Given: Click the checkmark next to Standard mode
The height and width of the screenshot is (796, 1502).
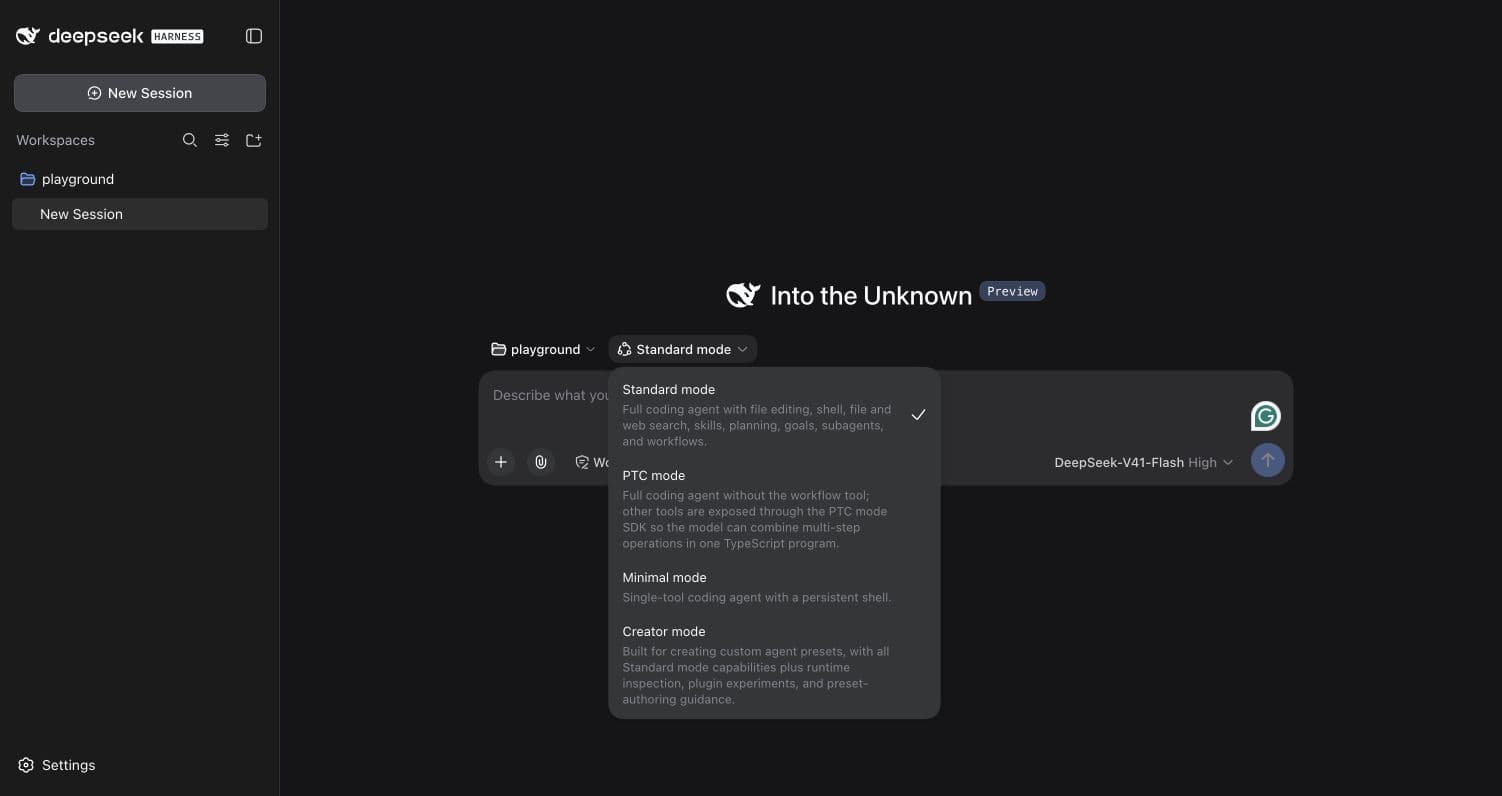Looking at the screenshot, I should point(918,414).
